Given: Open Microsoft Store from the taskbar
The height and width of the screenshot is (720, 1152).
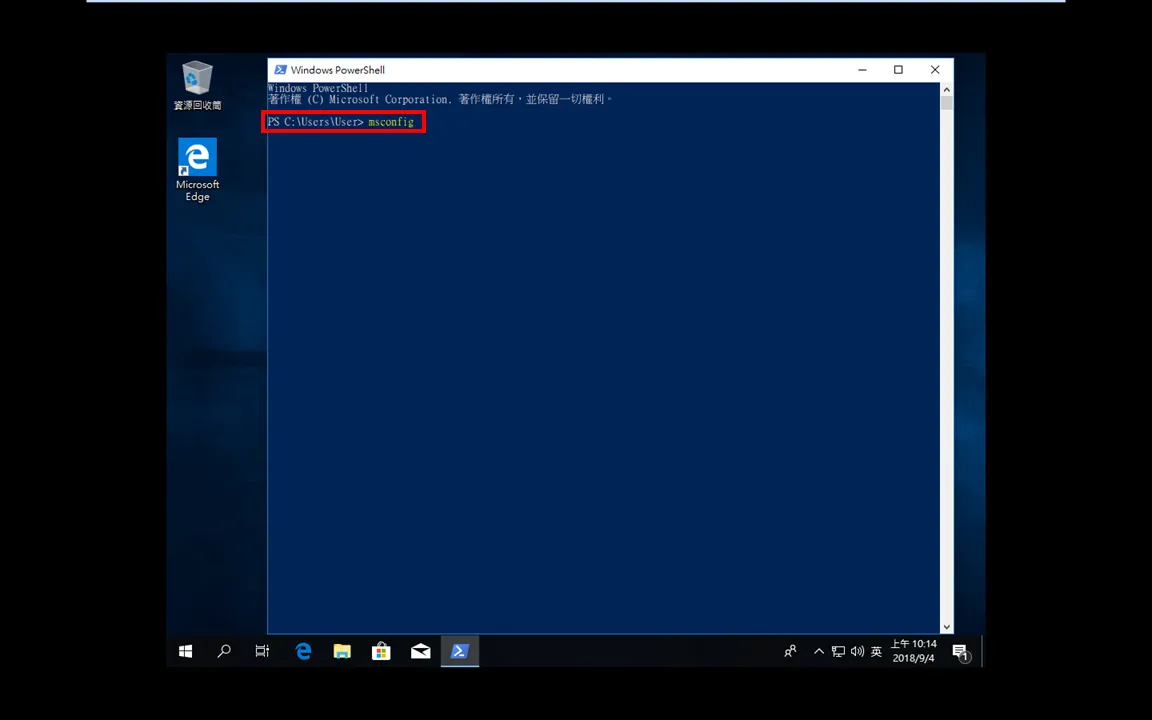Looking at the screenshot, I should tap(381, 651).
